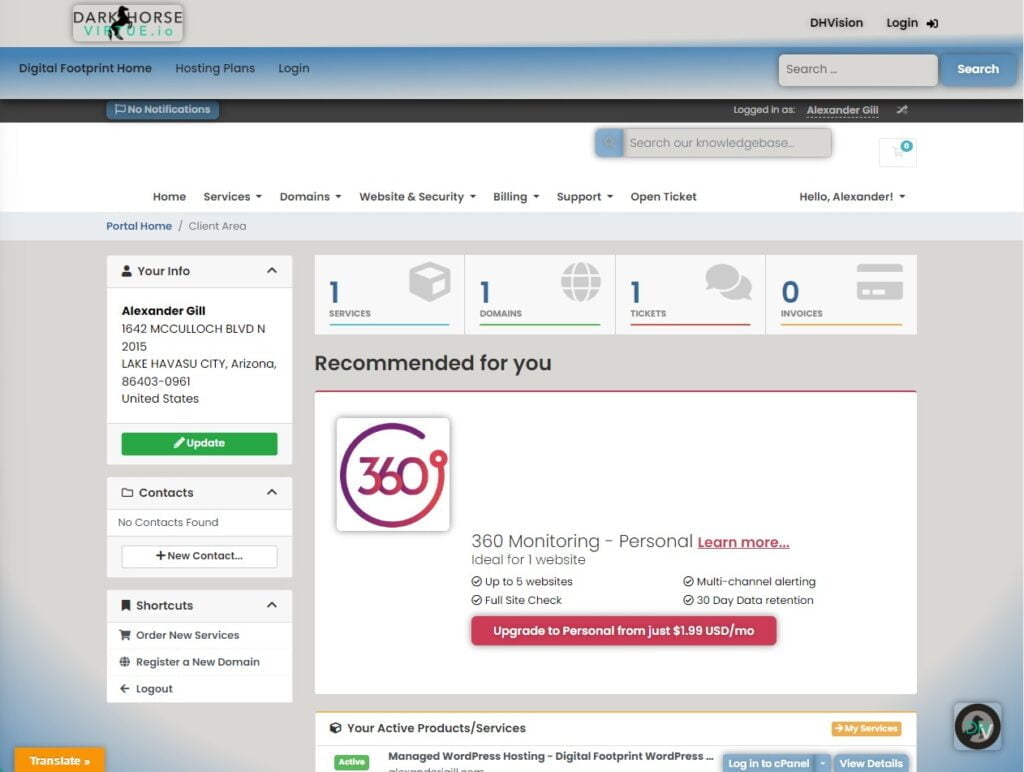Collapse the Contacts panel chevron

coord(272,492)
